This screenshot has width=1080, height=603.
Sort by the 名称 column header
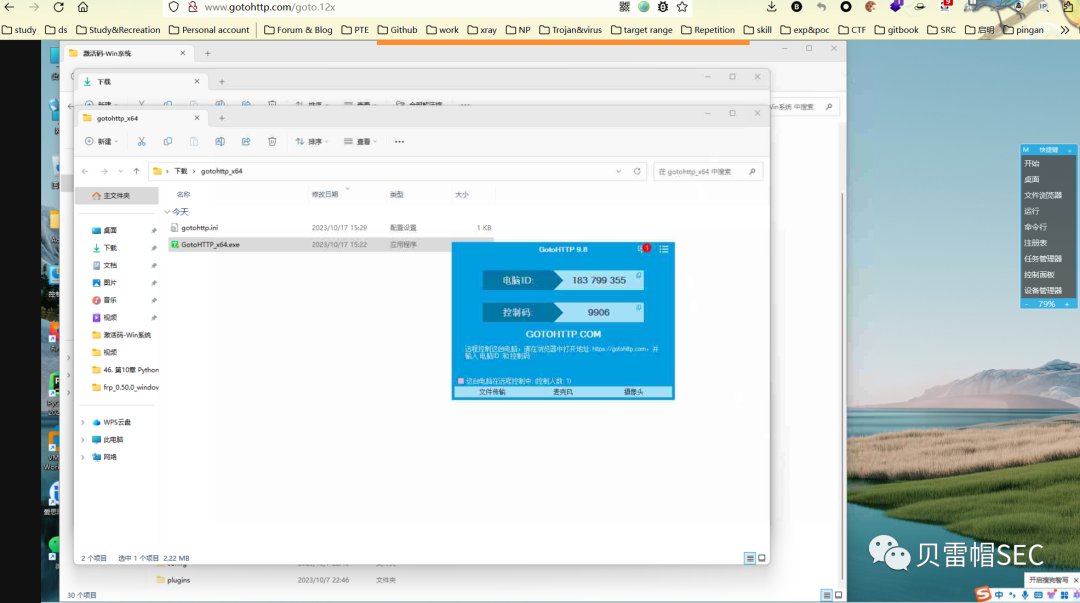(x=183, y=194)
